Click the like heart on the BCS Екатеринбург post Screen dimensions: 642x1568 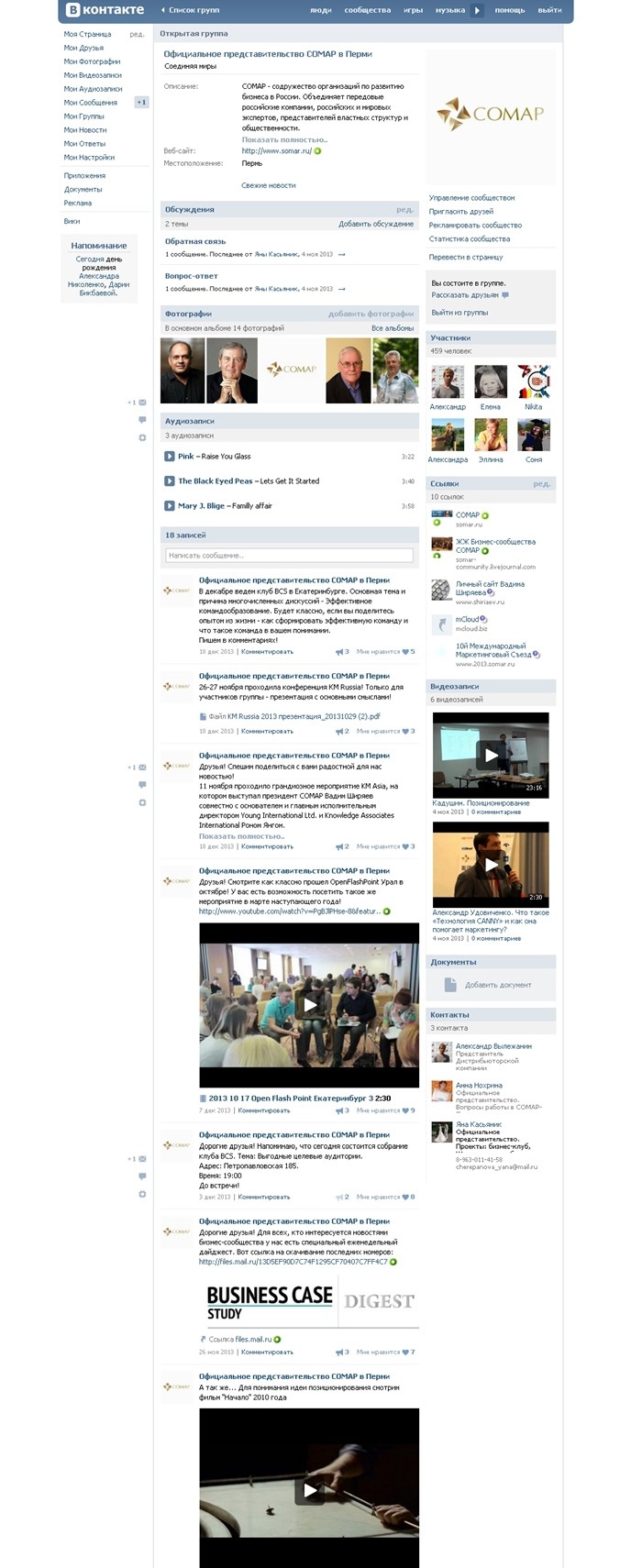pyautogui.click(x=404, y=651)
